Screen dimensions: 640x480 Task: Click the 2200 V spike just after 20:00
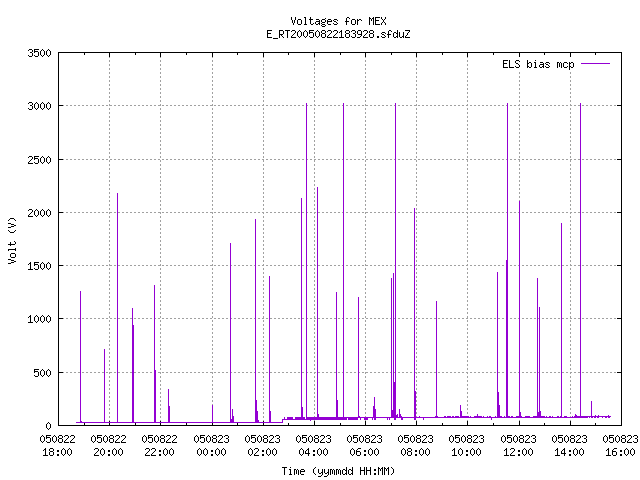[118, 308]
